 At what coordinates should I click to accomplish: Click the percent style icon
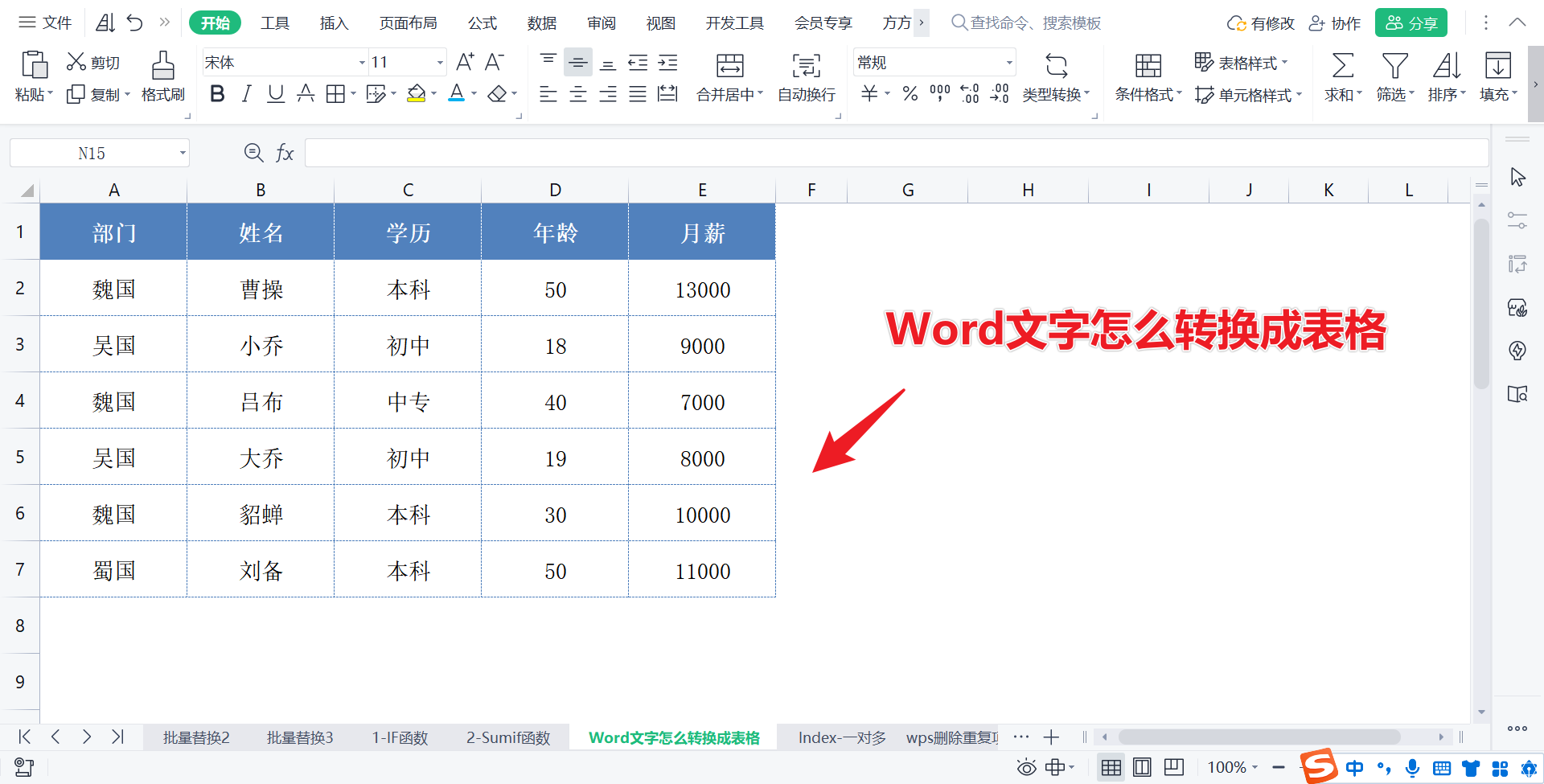click(910, 94)
